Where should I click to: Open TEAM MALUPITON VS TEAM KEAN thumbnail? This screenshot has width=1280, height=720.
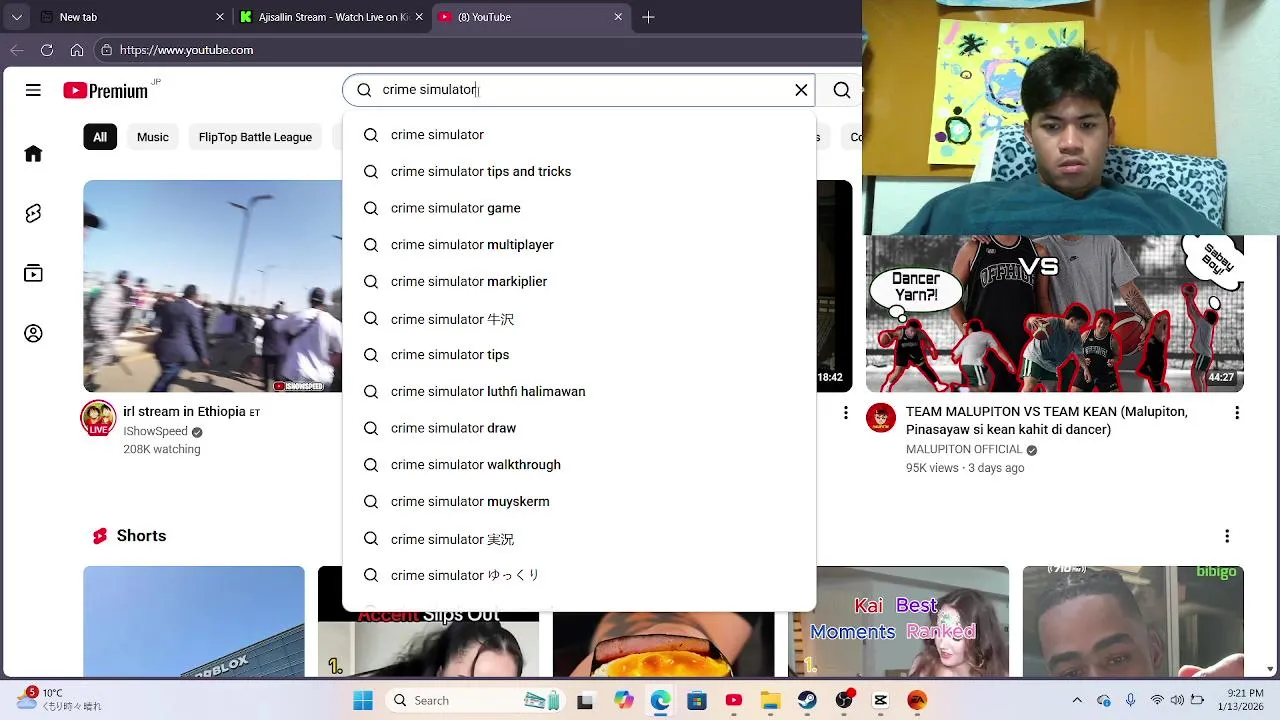[x=1054, y=313]
